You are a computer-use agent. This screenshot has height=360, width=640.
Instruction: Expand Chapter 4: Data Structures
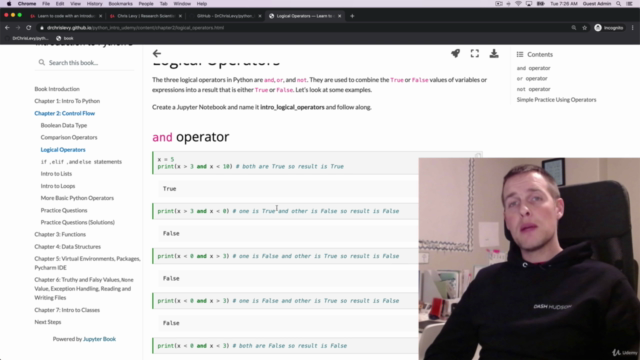click(x=67, y=247)
